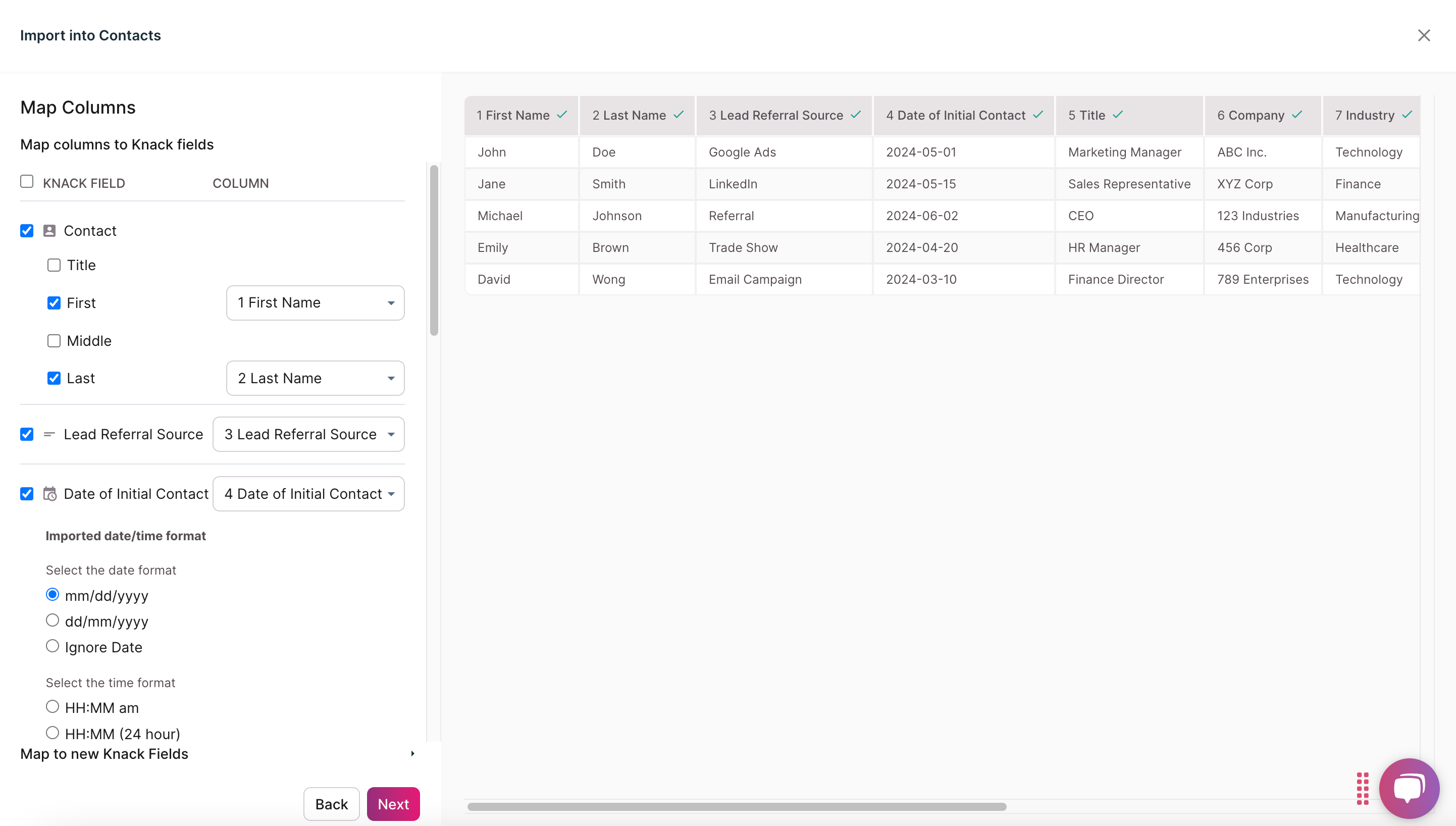
Task: Uncheck the Contact field checkbox
Action: click(27, 230)
